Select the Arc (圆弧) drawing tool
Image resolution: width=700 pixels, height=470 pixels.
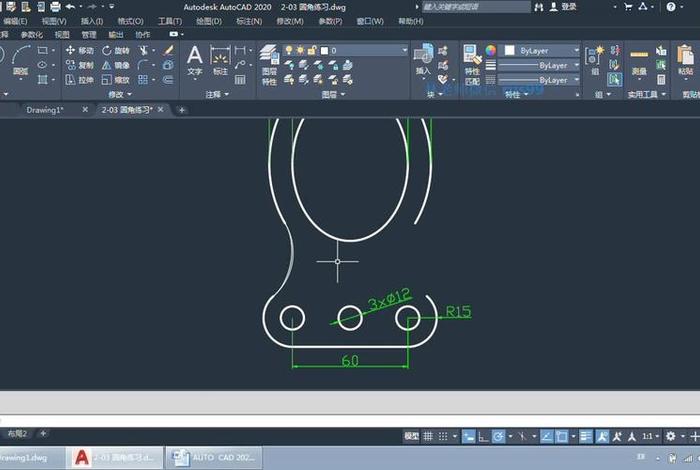(x=21, y=60)
